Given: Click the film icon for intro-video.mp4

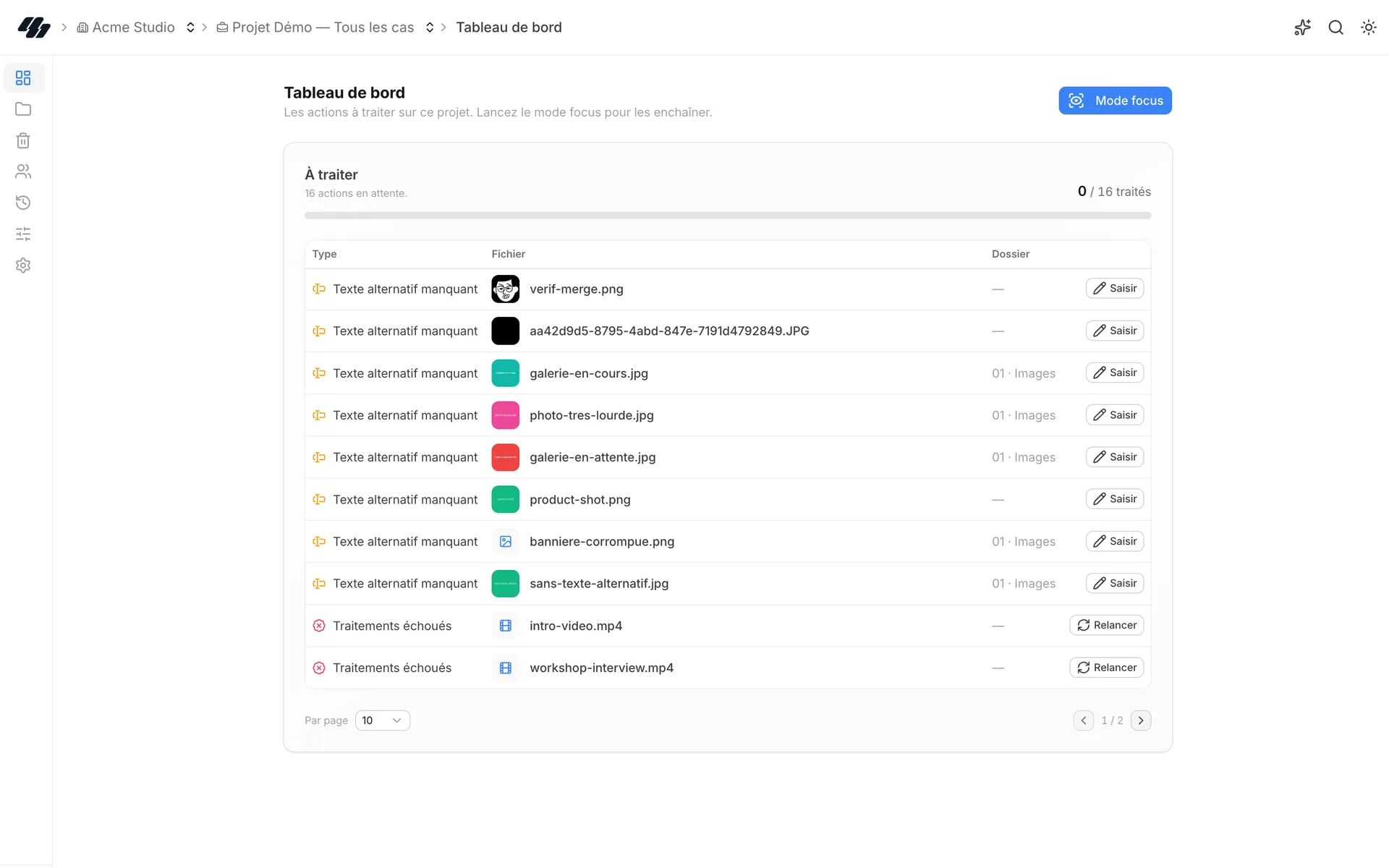Looking at the screenshot, I should tap(506, 626).
